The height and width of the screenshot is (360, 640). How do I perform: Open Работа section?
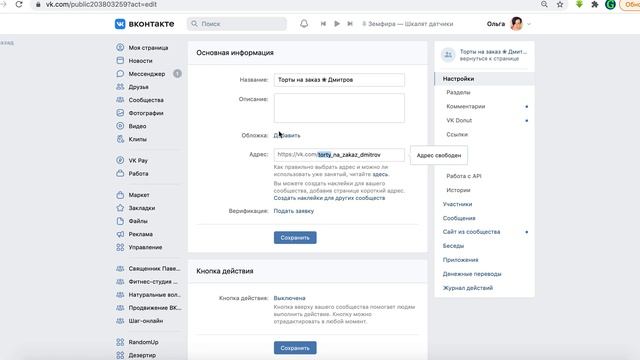[133, 173]
